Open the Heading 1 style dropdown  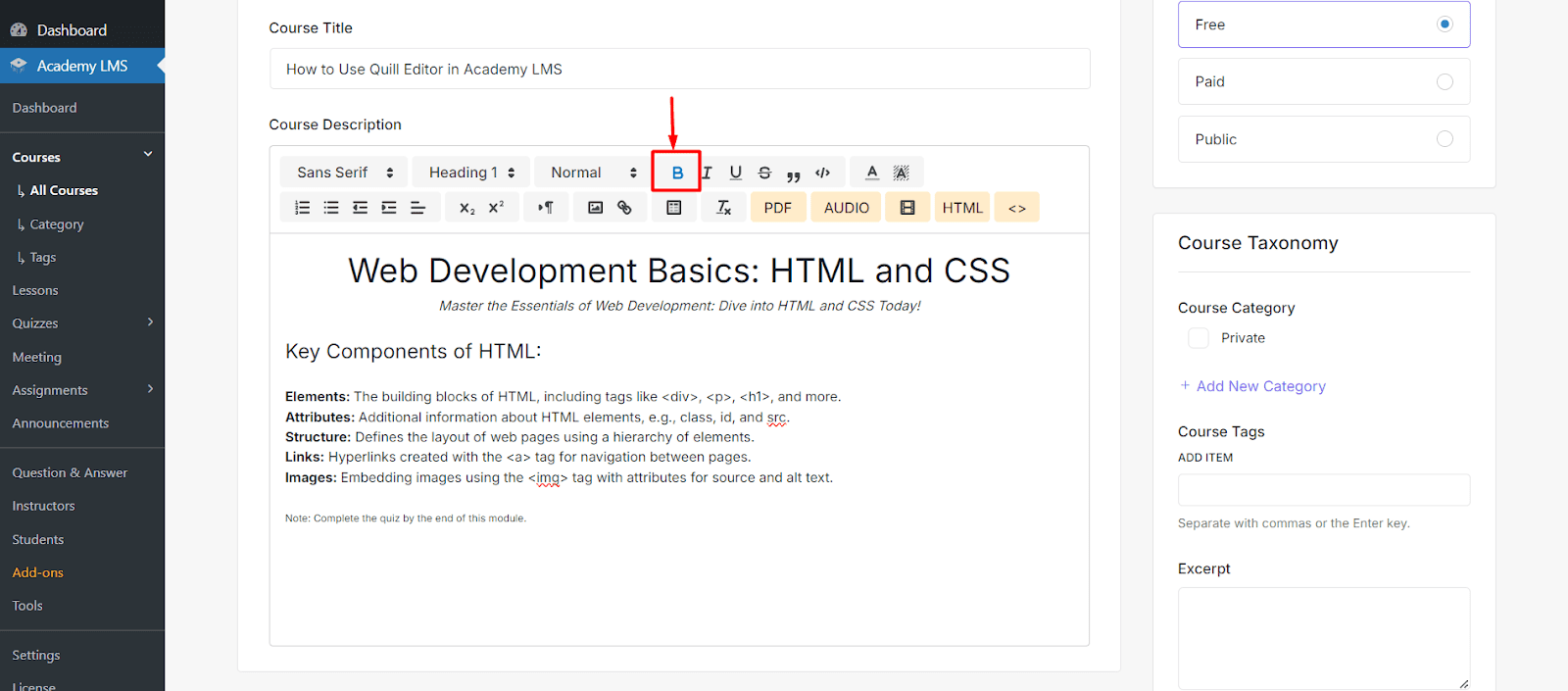(471, 173)
